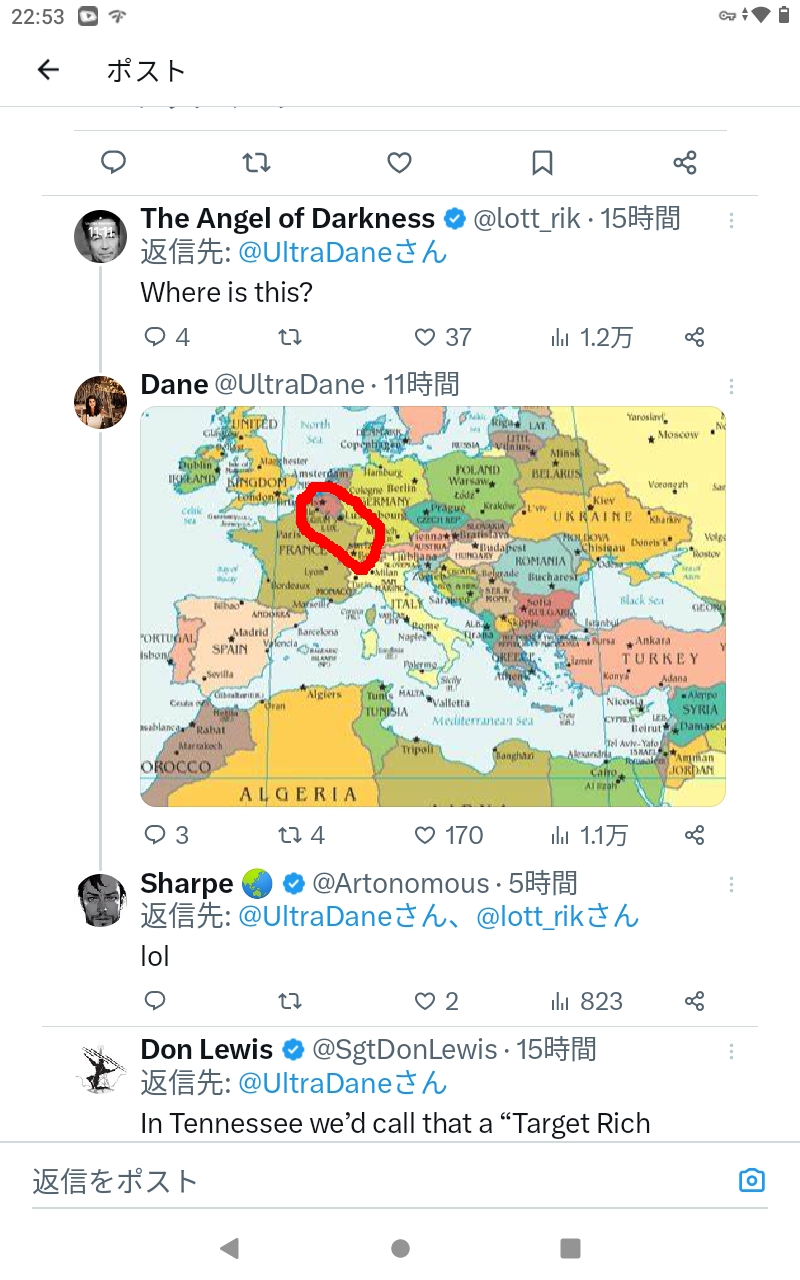Open more options for Dane's post
This screenshot has height=1280, width=800.
tap(732, 386)
